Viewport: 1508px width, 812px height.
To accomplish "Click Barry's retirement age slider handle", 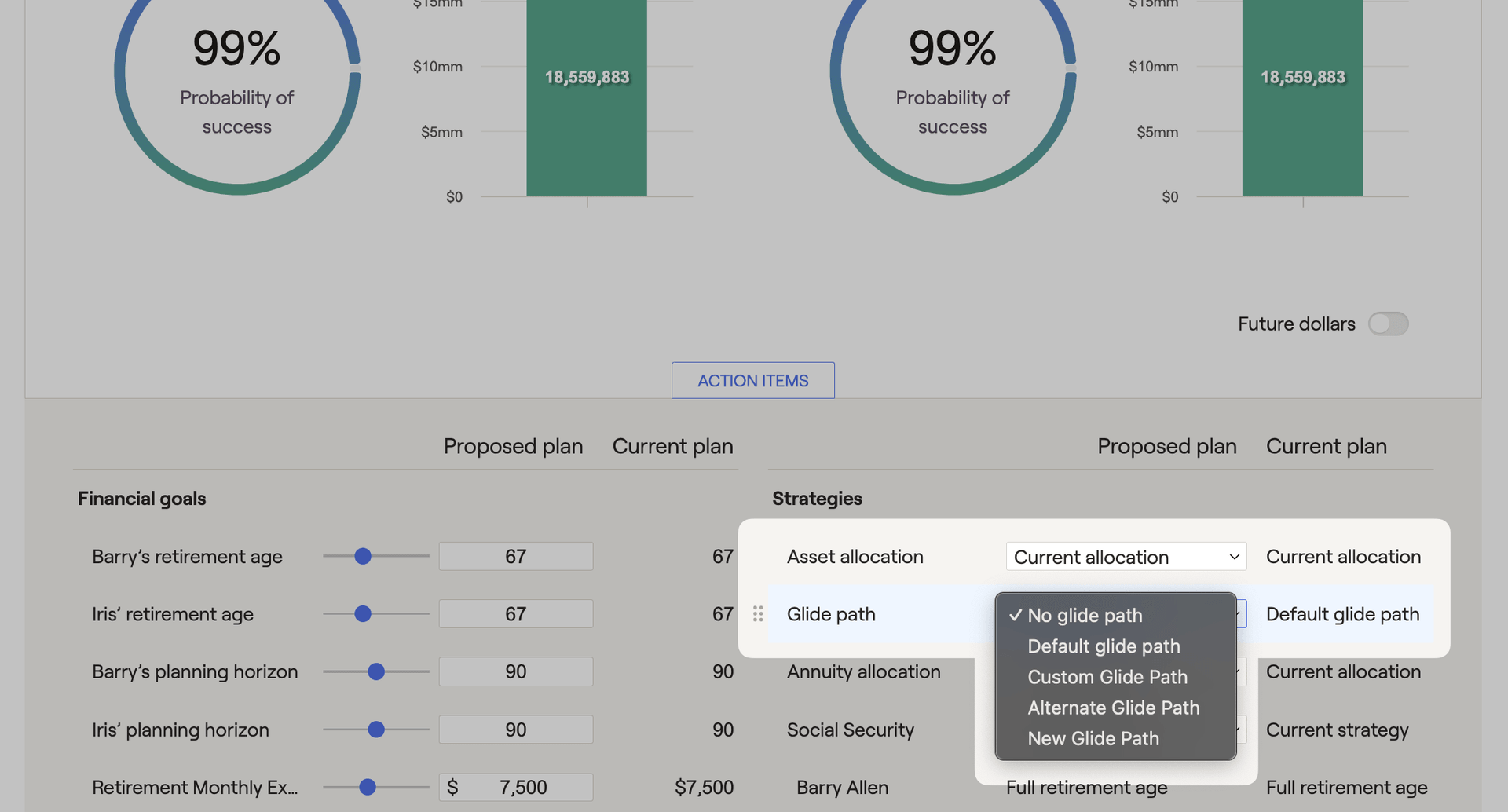I will click(363, 557).
